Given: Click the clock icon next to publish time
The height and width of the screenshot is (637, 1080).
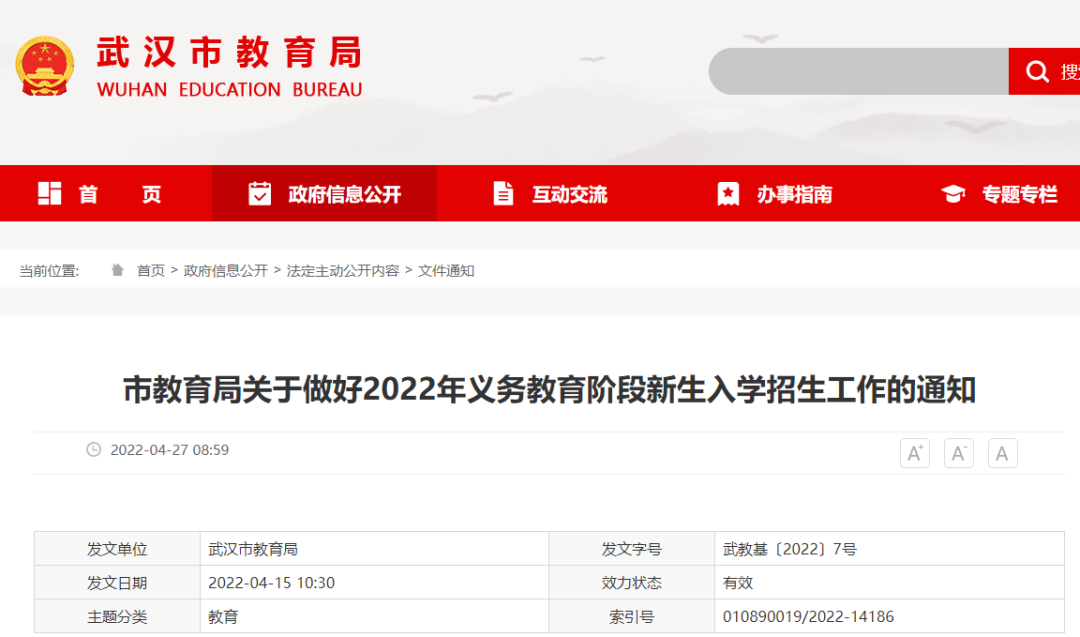Looking at the screenshot, I should pyautogui.click(x=94, y=450).
